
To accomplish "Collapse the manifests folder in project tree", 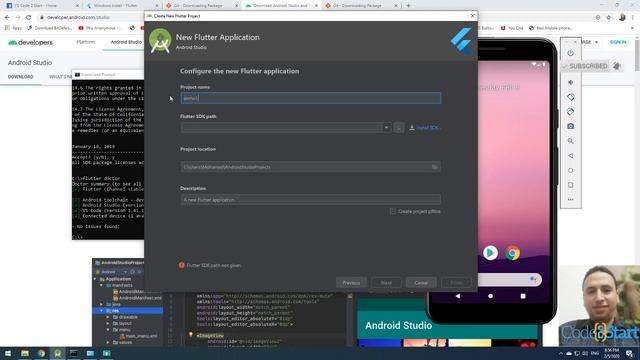I will tap(102, 285).
